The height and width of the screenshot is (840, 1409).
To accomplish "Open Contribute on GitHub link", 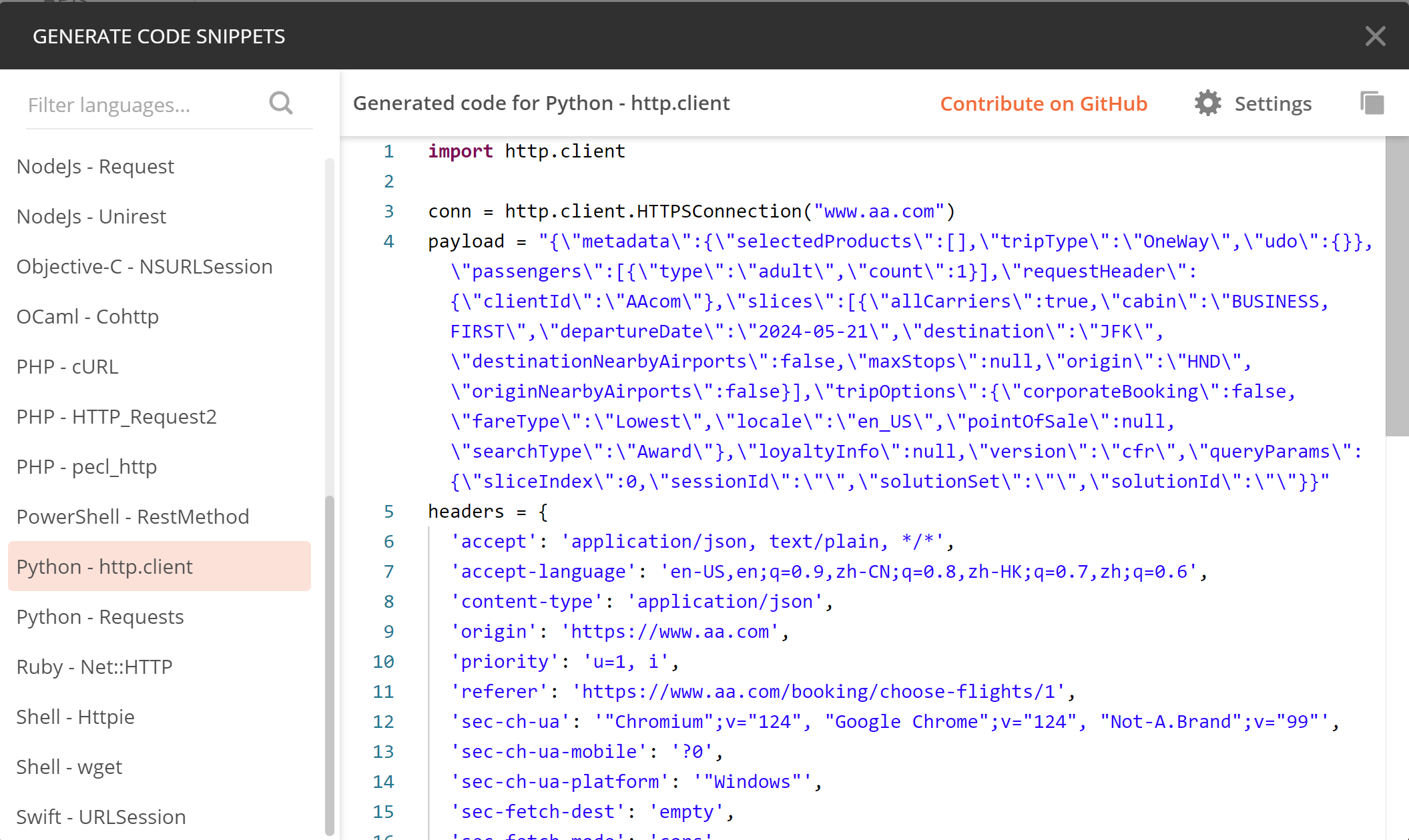I will tap(1043, 103).
